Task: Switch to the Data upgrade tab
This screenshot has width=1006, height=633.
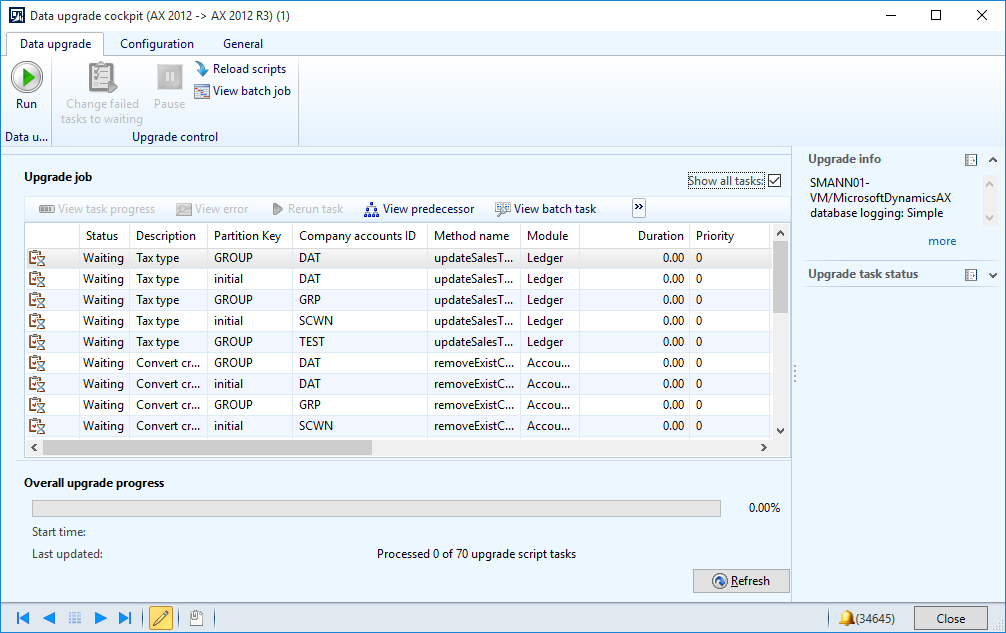Action: click(x=55, y=44)
